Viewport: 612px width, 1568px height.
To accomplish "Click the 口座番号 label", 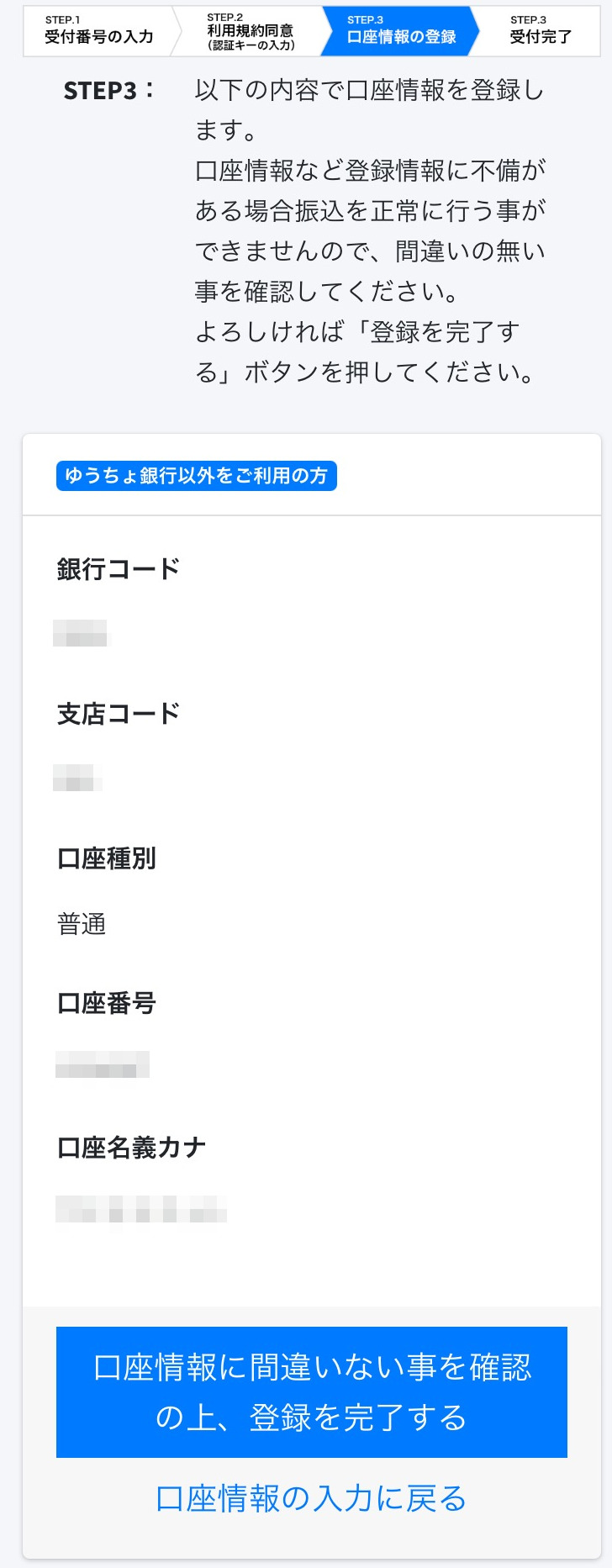I will pos(107,1003).
